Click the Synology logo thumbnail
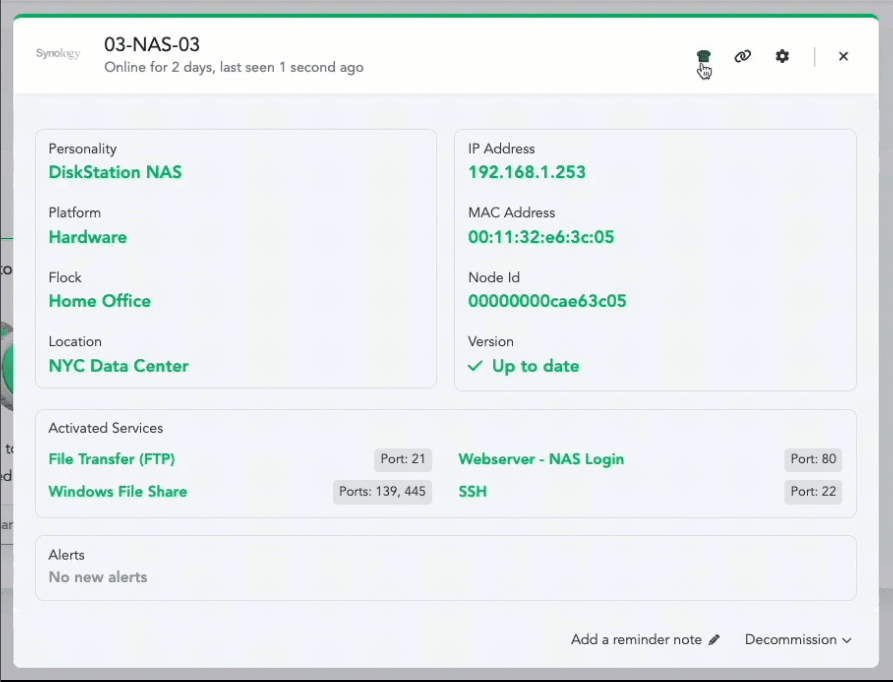Screen dimensions: 893x682 [x=58, y=54]
